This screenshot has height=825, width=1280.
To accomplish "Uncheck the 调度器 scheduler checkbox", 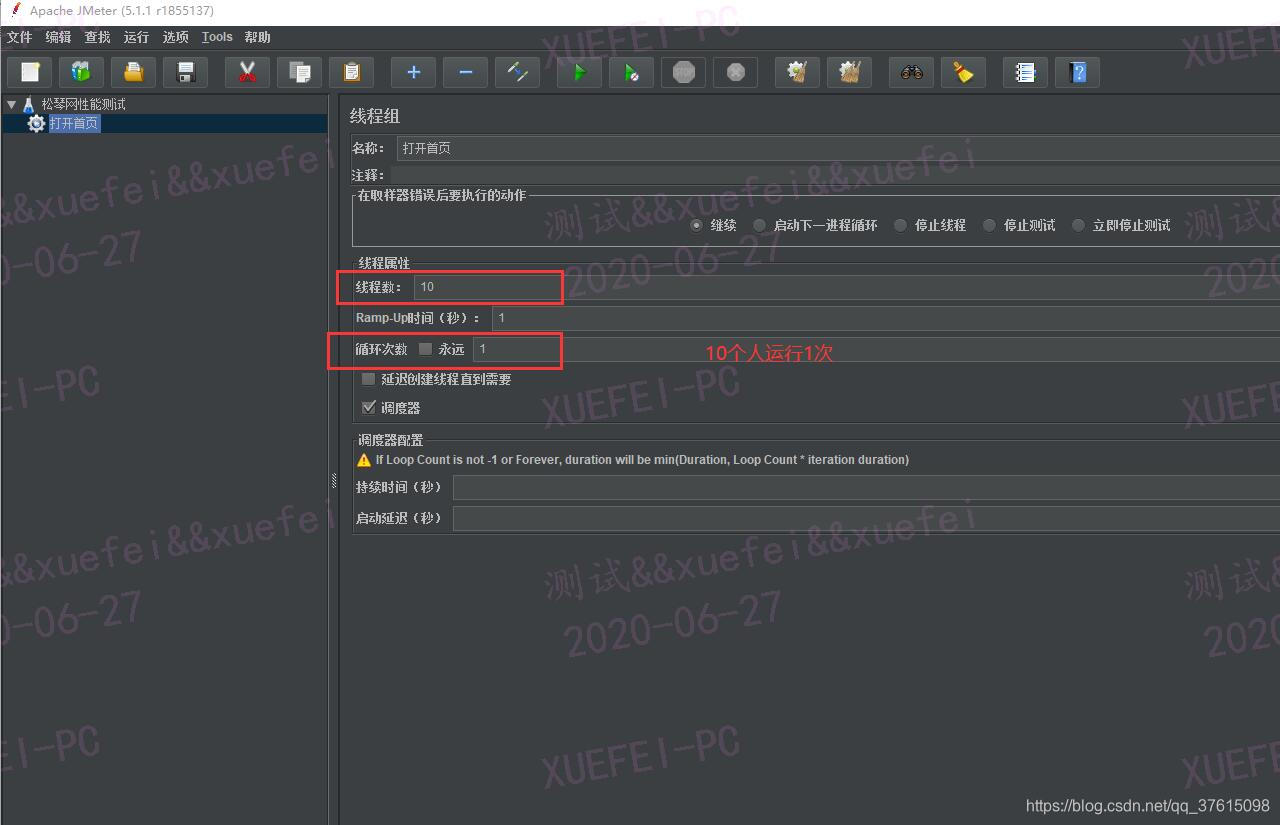I will click(x=369, y=407).
